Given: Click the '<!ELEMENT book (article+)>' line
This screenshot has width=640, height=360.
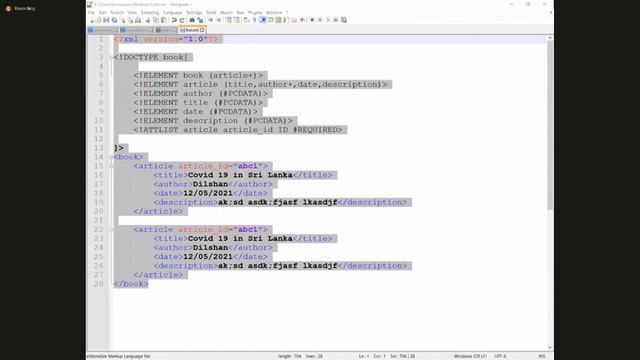Looking at the screenshot, I should click(198, 76).
